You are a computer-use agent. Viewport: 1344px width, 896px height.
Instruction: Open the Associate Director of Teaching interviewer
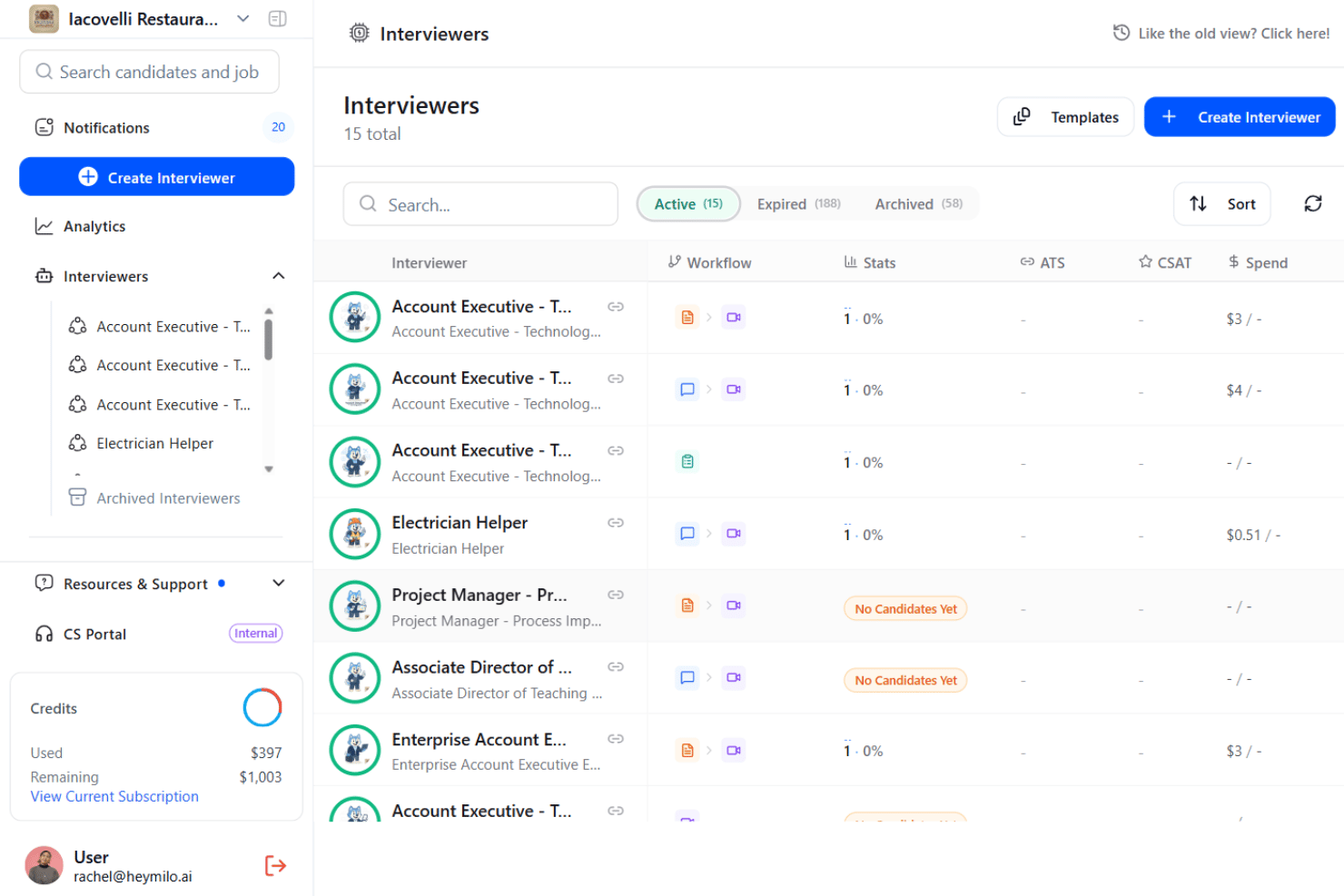(828, 677)
